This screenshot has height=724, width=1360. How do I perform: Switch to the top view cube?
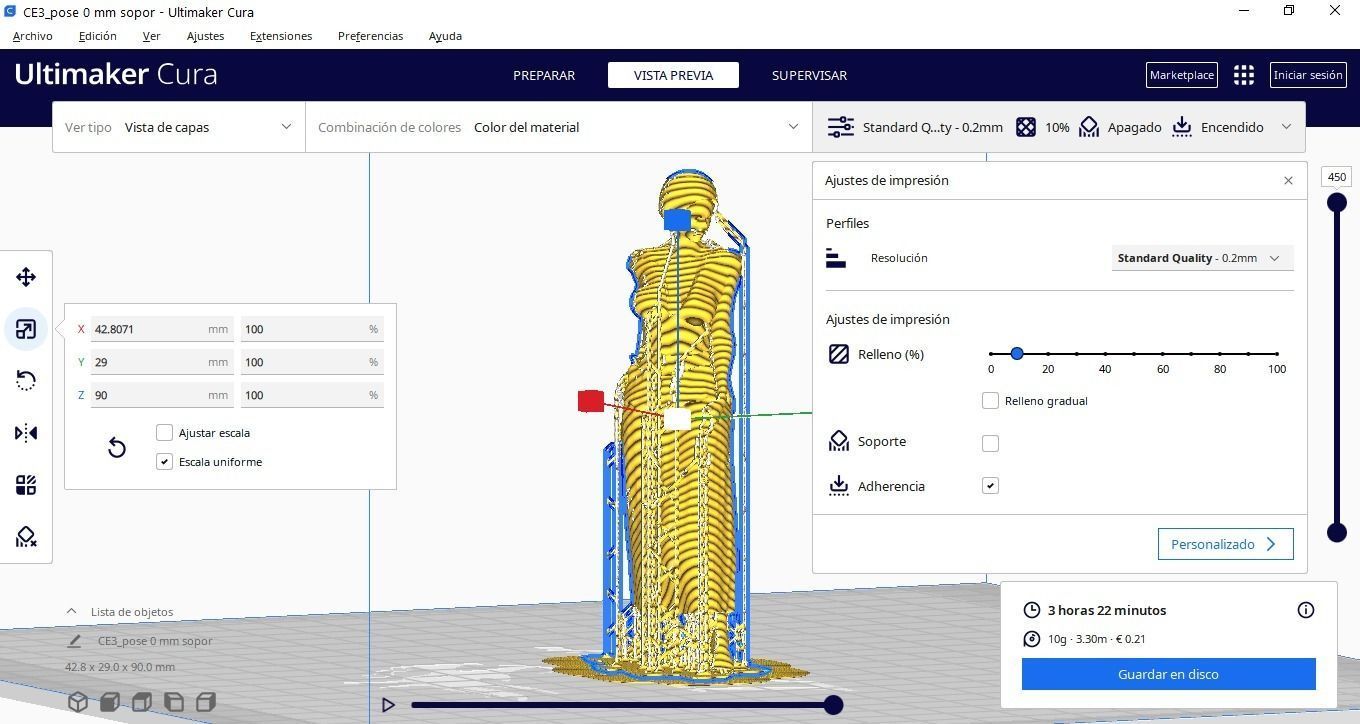[x=142, y=702]
